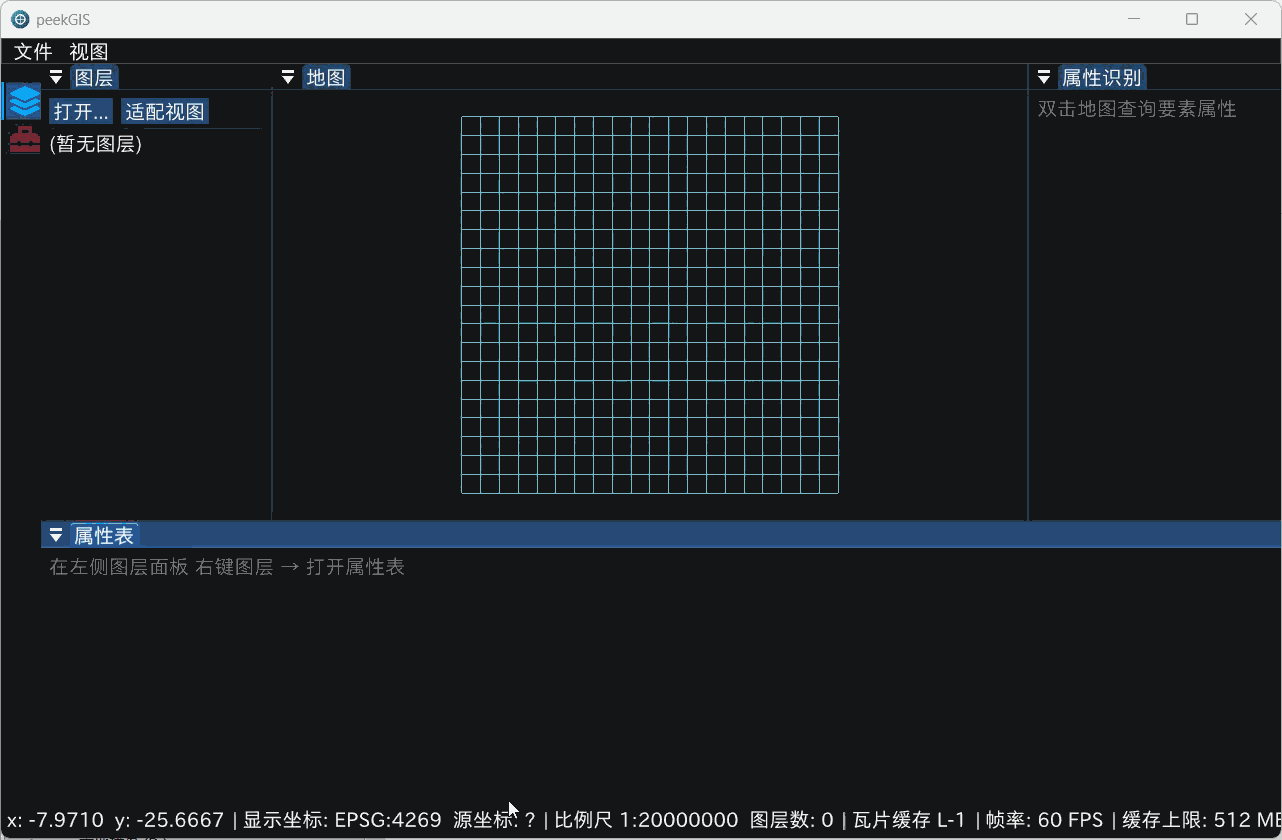This screenshot has height=840, width=1282.
Task: Collapse the 图层 panel triangle
Action: point(56,77)
